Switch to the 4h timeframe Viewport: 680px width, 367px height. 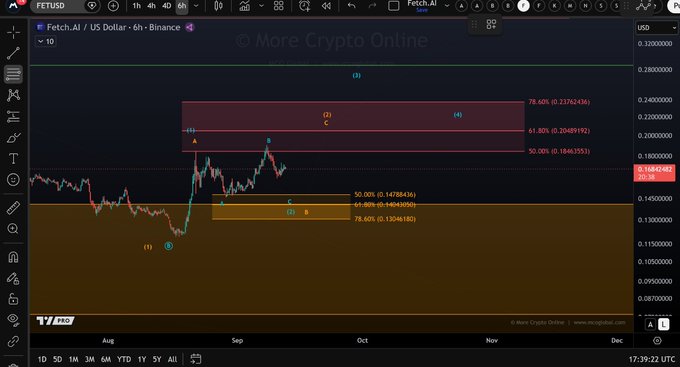[151, 6]
